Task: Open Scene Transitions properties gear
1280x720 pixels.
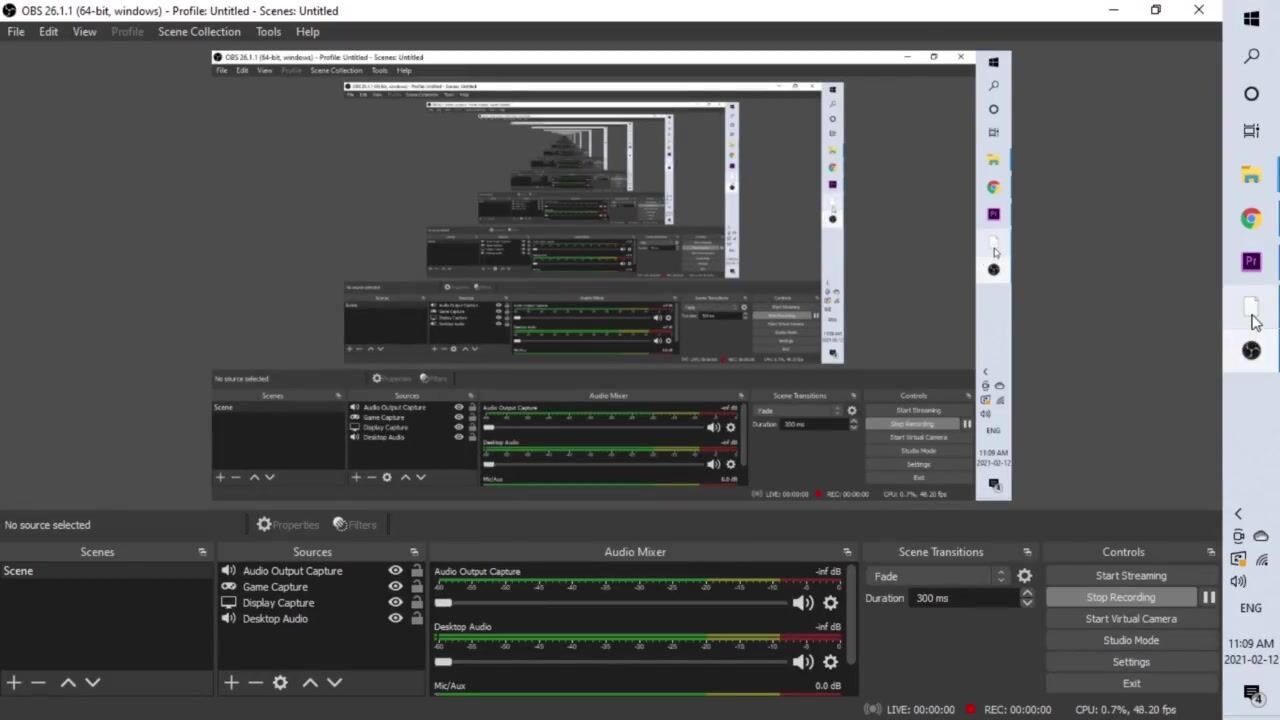Action: [1024, 576]
